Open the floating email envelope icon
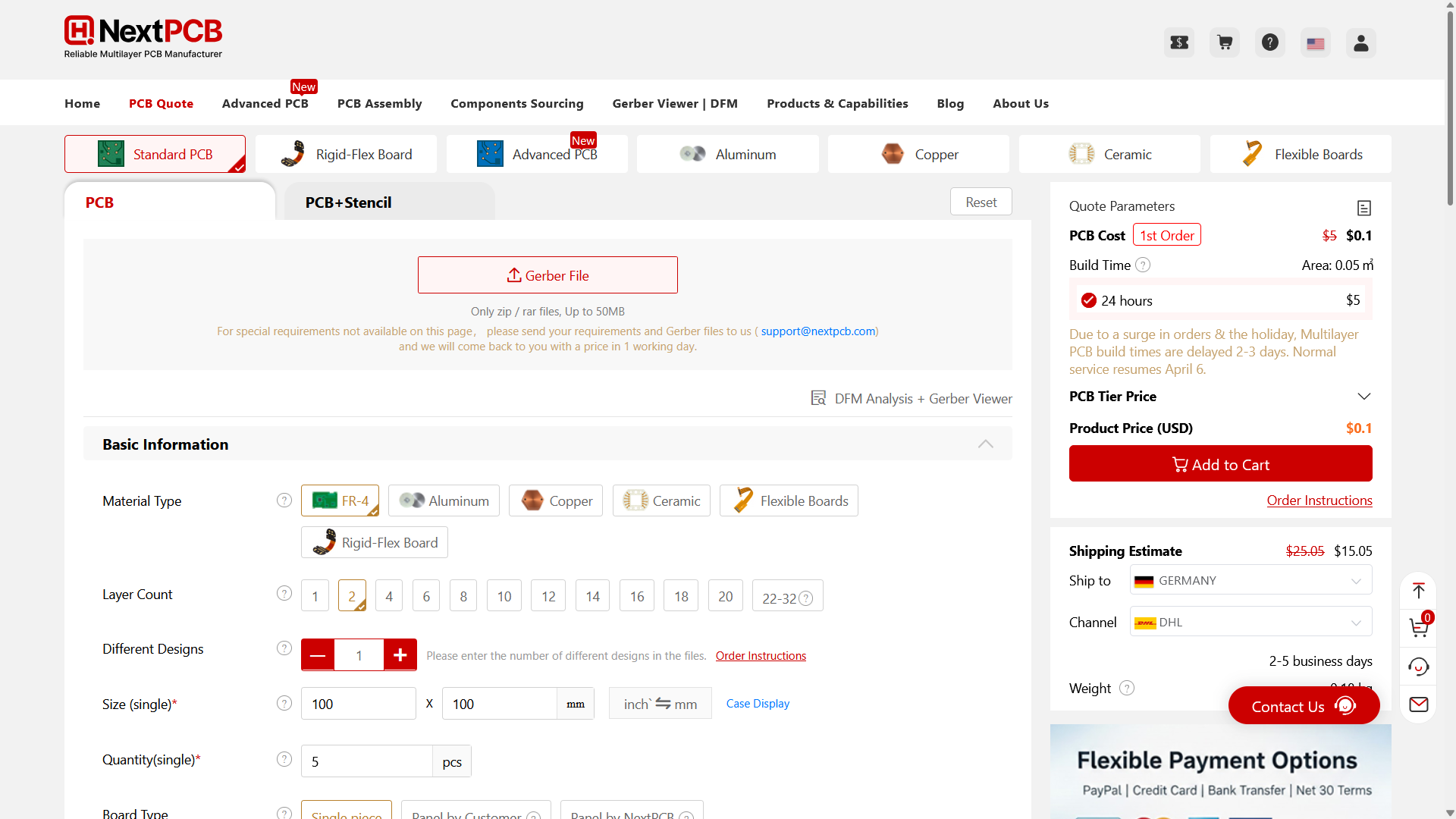This screenshot has width=1456, height=819. (x=1419, y=704)
